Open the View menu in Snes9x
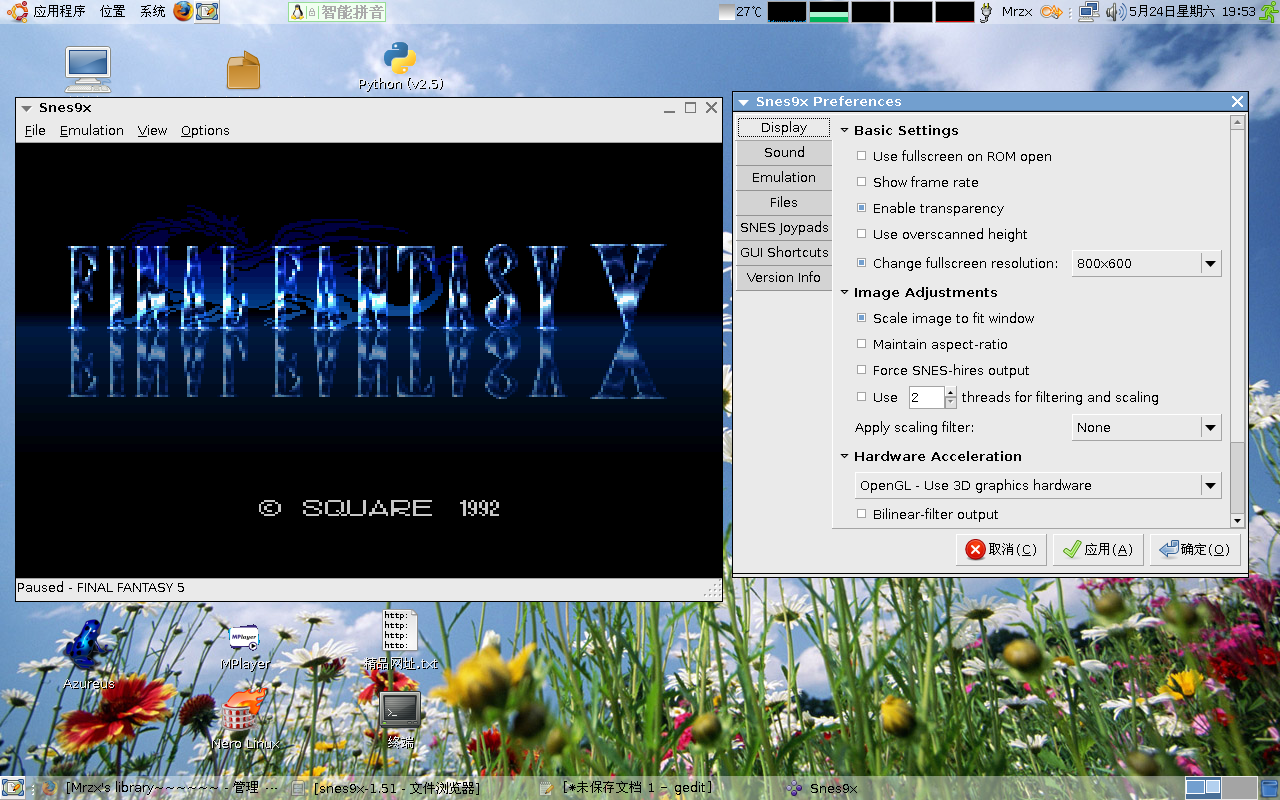Viewport: 1280px width, 800px height. pyautogui.click(x=153, y=130)
